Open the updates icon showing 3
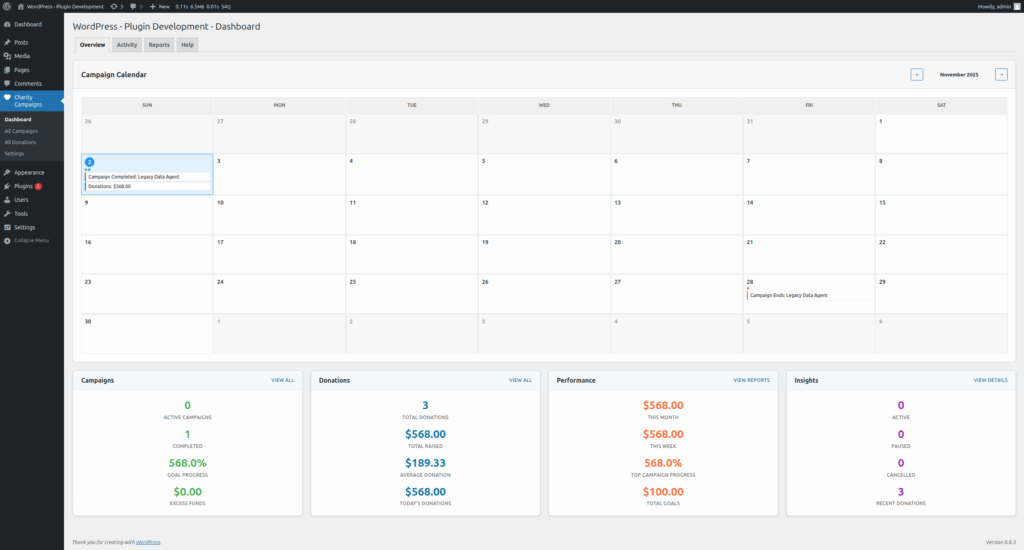Viewport: 1024px width, 550px height. [x=117, y=7]
